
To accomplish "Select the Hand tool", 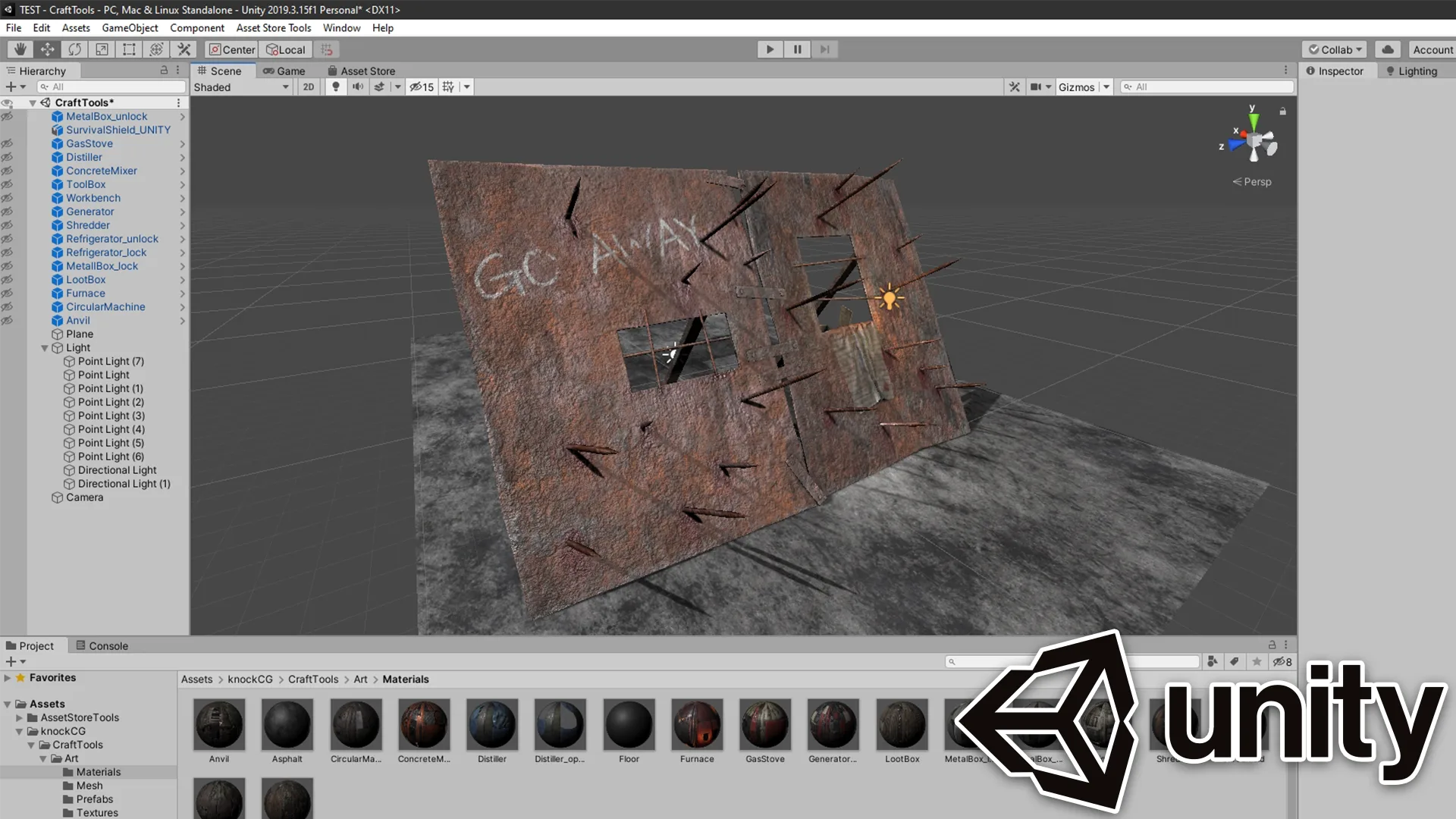I will [x=20, y=49].
